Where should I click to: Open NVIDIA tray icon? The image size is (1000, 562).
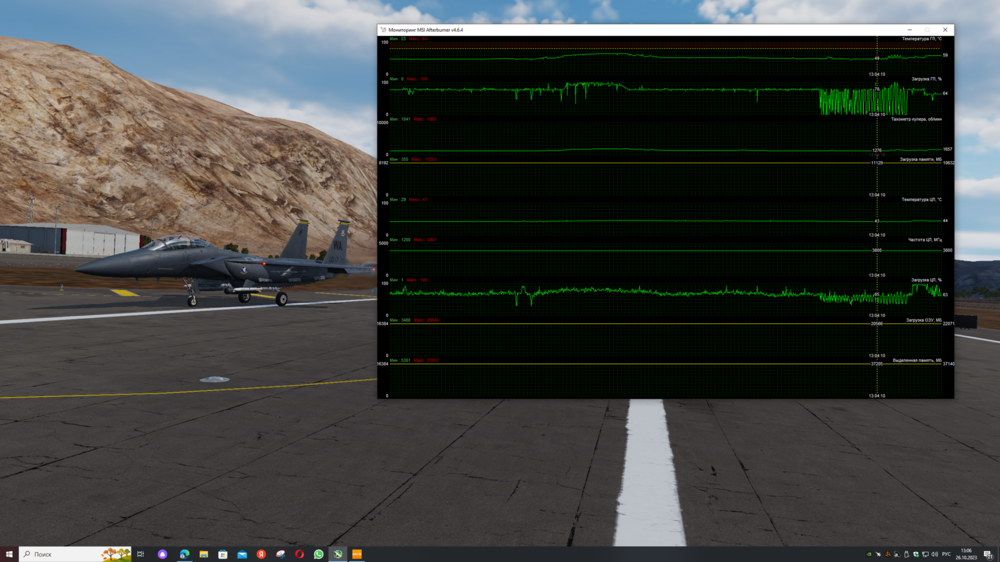coord(869,554)
